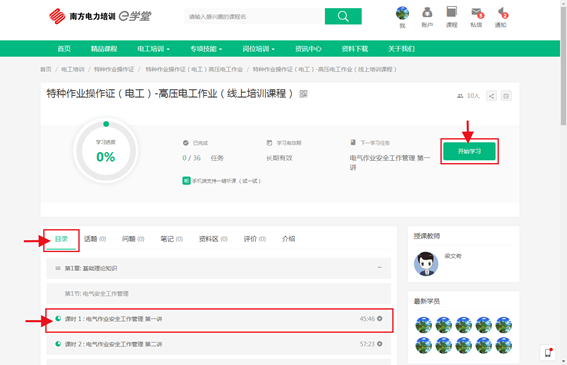Expand the 岗位培训 dropdown menu
Screen dimensions: 567x365
[258, 49]
